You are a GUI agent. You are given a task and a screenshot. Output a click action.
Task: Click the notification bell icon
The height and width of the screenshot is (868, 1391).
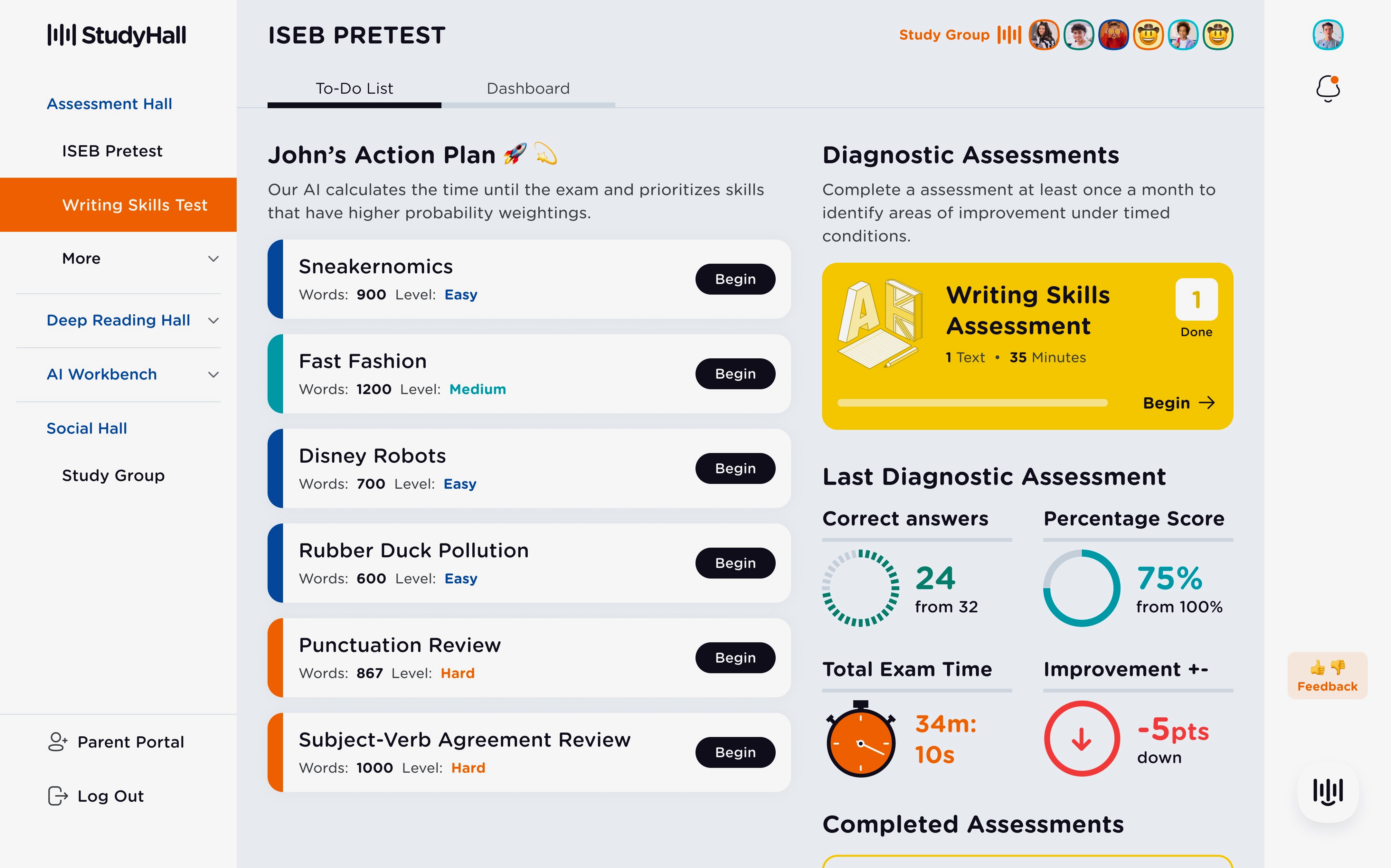(x=1327, y=89)
